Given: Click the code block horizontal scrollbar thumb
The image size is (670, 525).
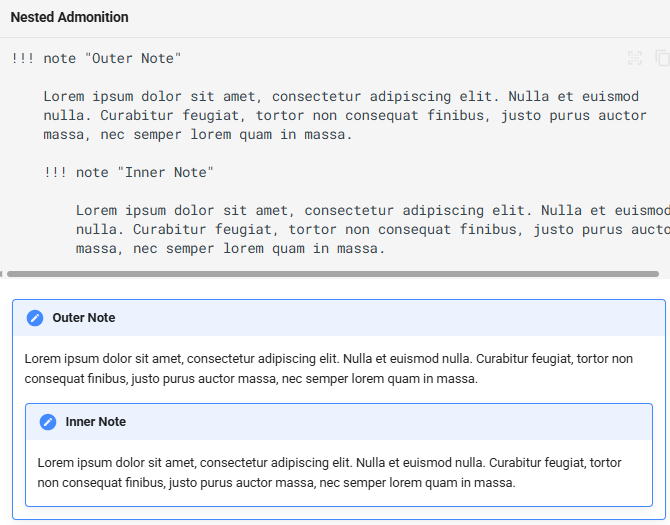Looking at the screenshot, I should click(330, 273).
